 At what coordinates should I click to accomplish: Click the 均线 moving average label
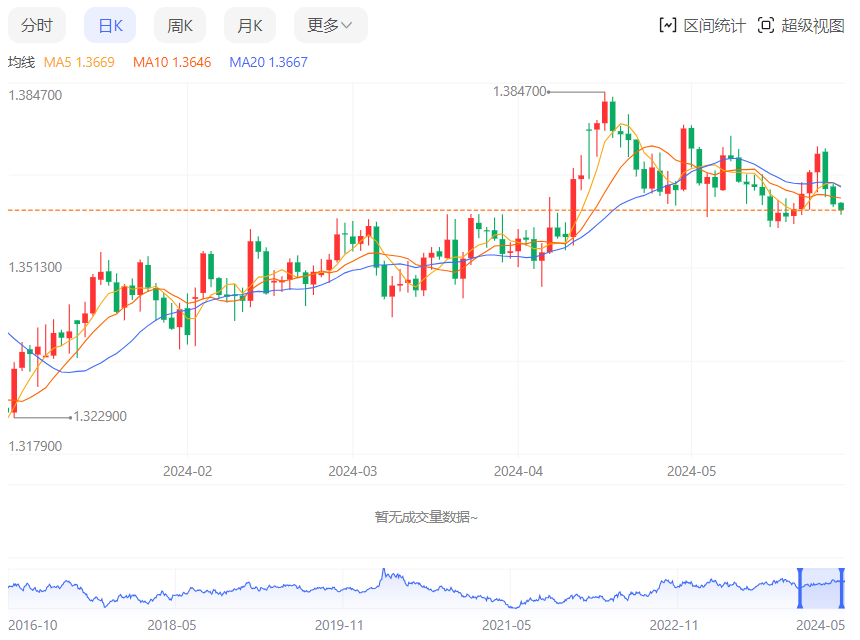21,62
